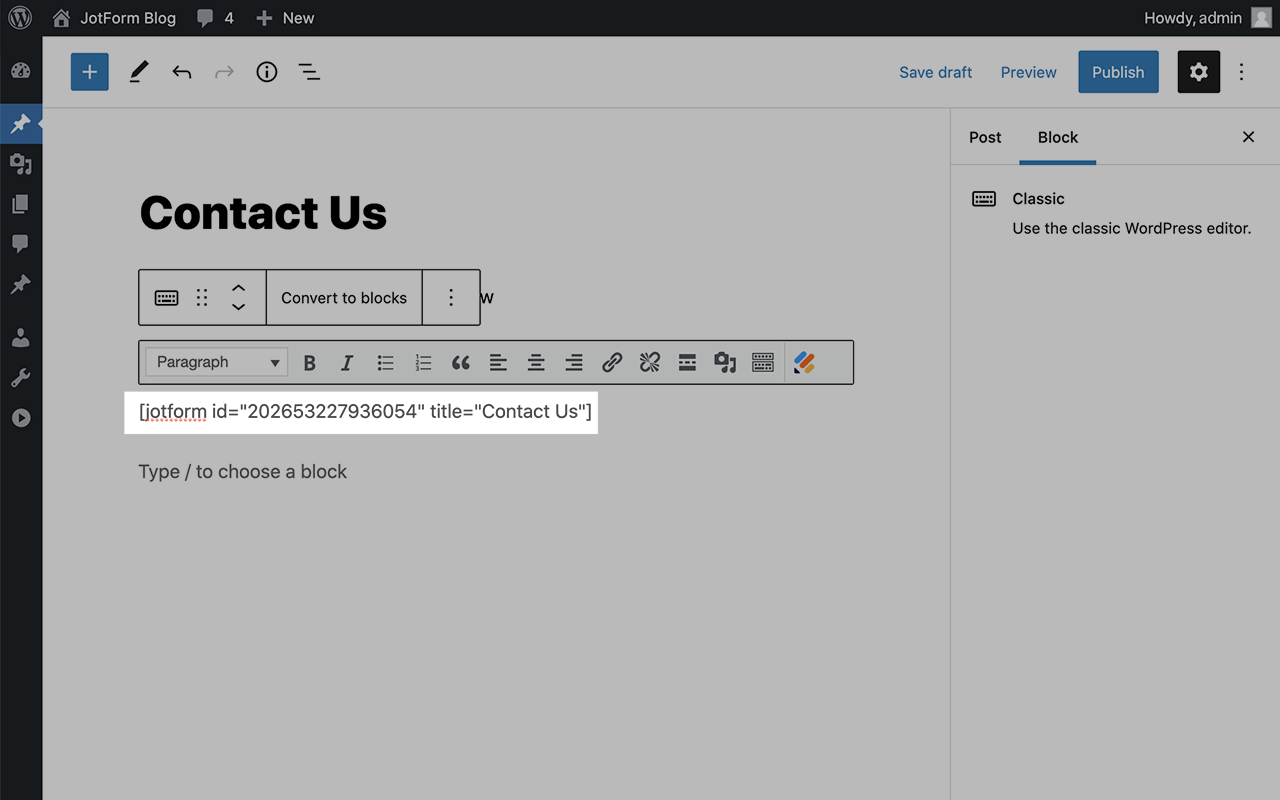Click the WordPress logo in the top bar
Screen dimensions: 1280x800
[x=20, y=17]
